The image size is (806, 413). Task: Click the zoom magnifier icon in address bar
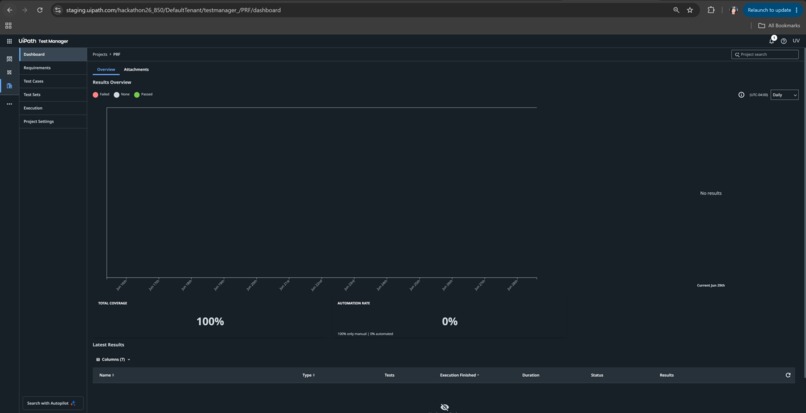coord(676,10)
